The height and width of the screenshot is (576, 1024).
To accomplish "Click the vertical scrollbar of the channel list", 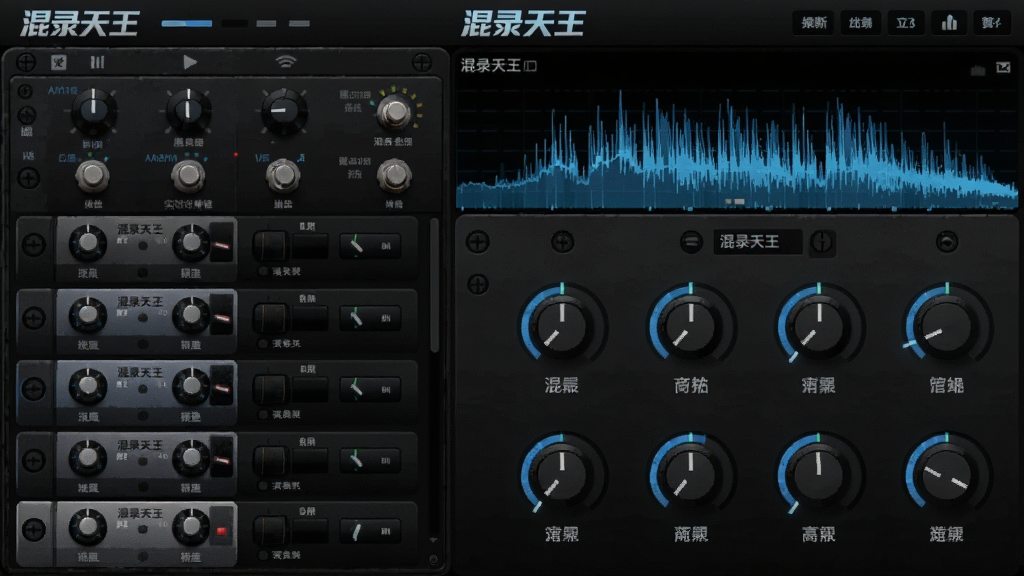I will [x=433, y=286].
